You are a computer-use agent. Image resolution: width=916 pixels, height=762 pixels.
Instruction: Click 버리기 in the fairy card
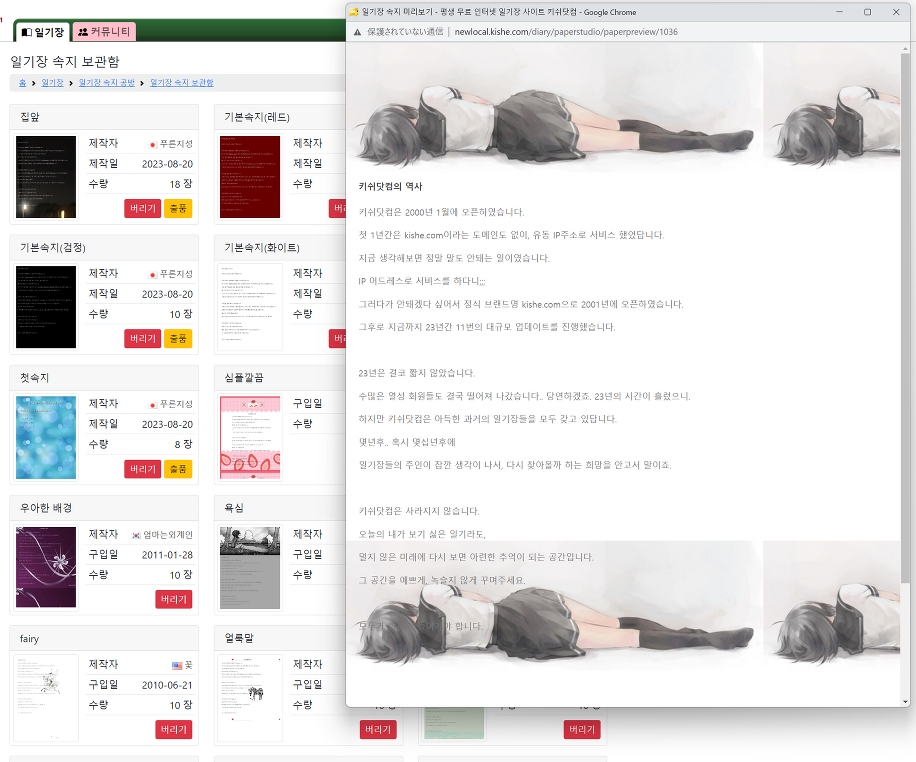pos(174,730)
